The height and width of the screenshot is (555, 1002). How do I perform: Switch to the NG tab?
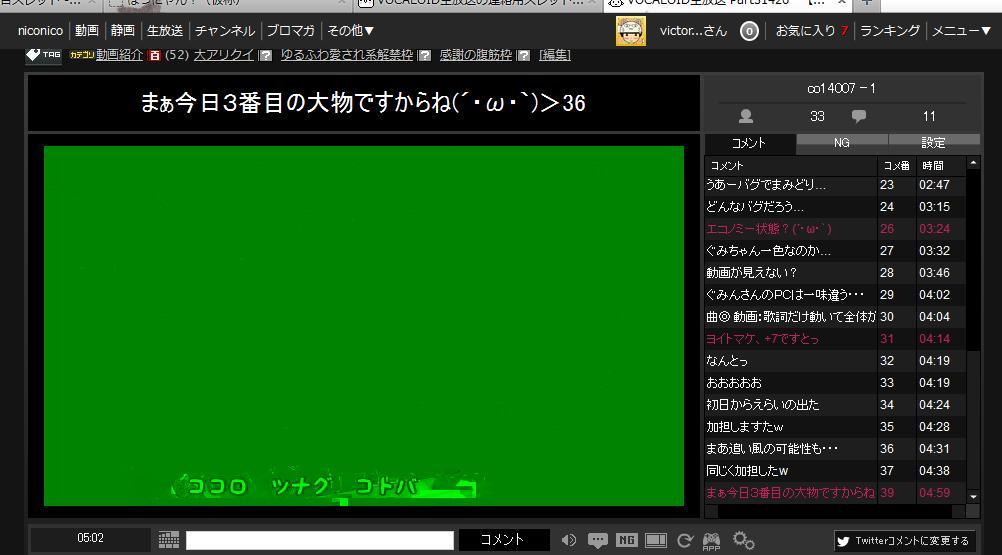coord(842,142)
